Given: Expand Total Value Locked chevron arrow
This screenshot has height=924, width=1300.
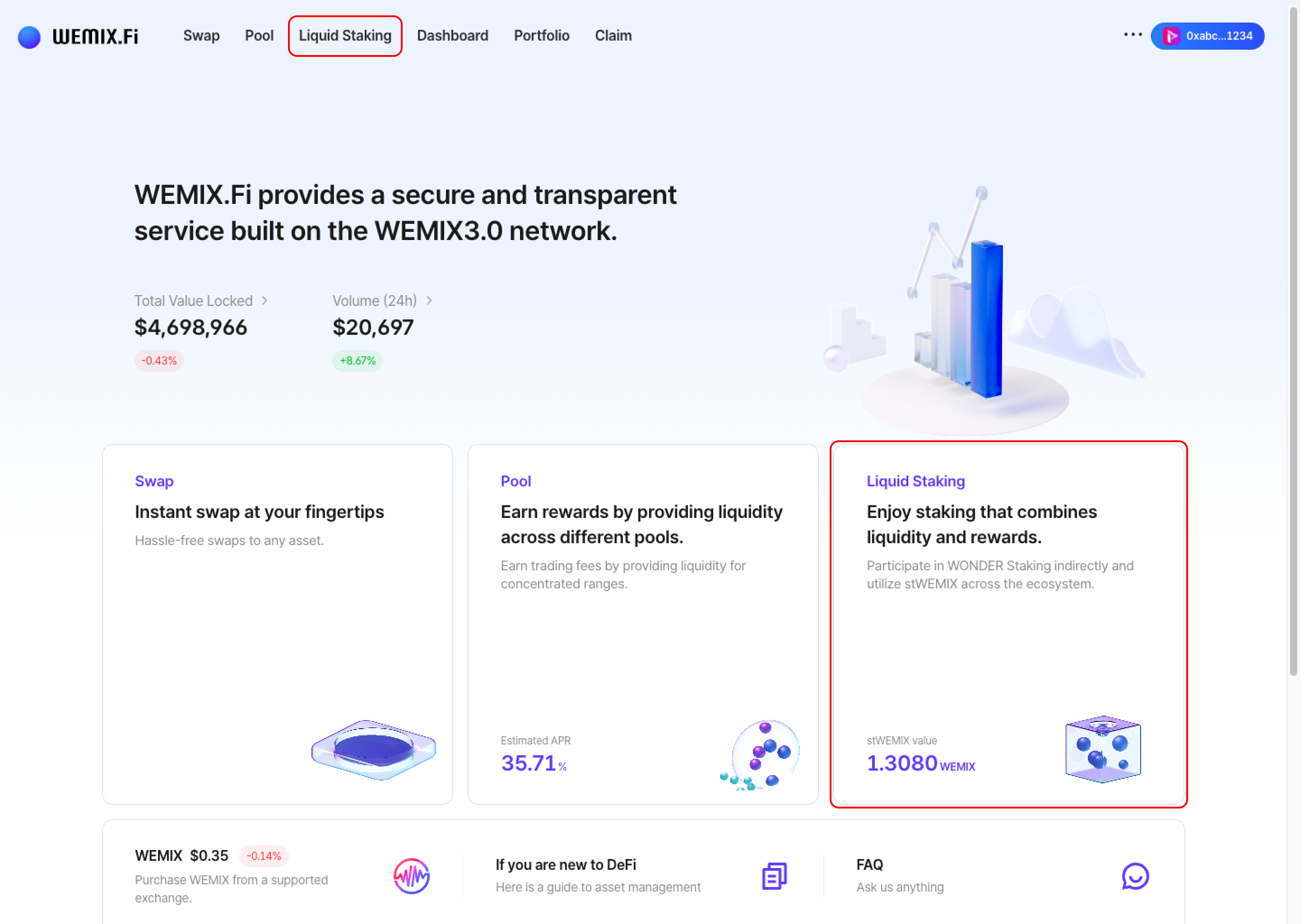Looking at the screenshot, I should (x=265, y=300).
